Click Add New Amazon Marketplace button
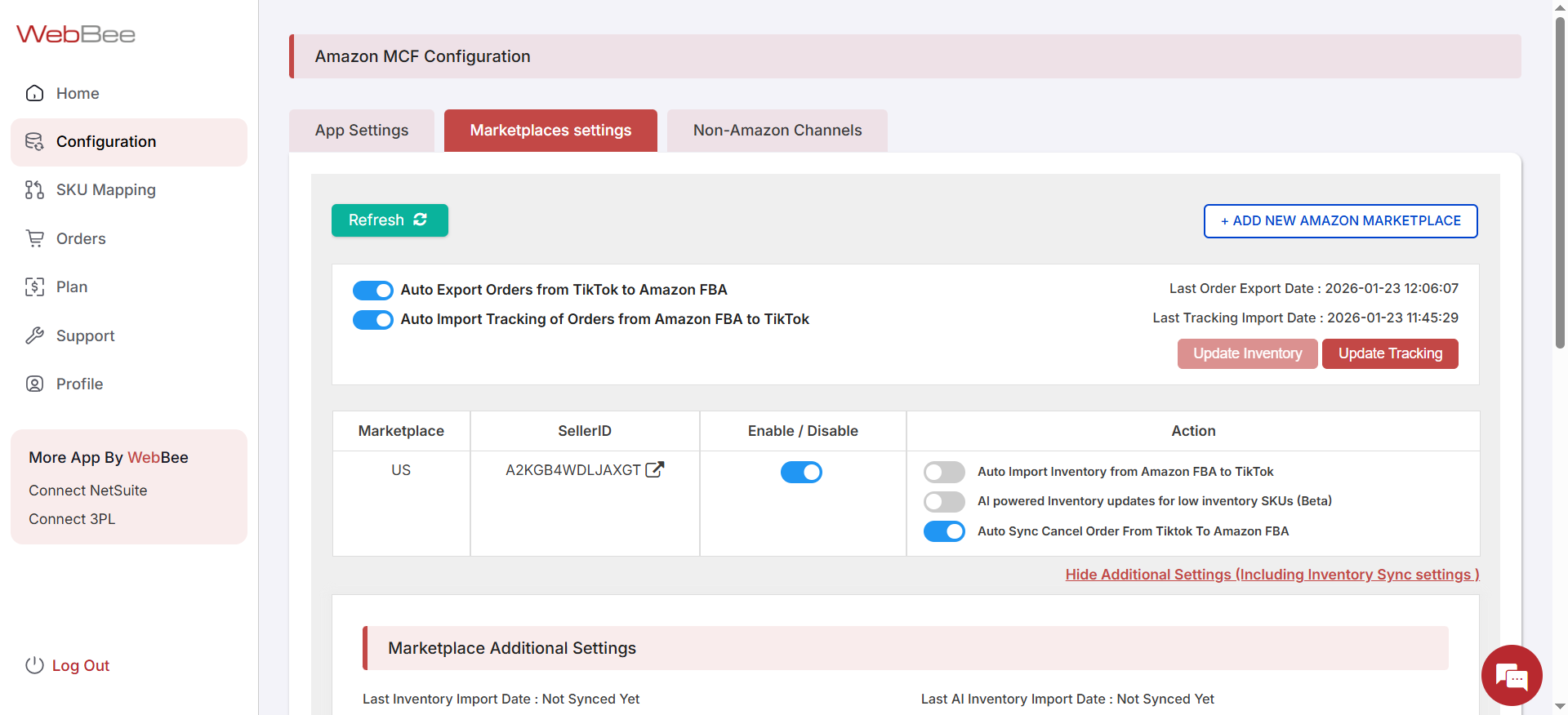Viewport: 1568px width, 715px height. pos(1340,221)
